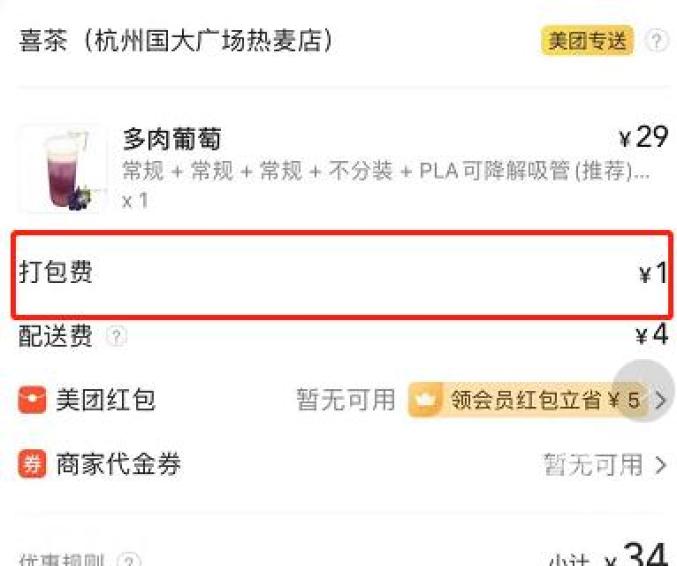Open the 配送费 question mark info
This screenshot has width=677, height=566.
[x=116, y=335]
